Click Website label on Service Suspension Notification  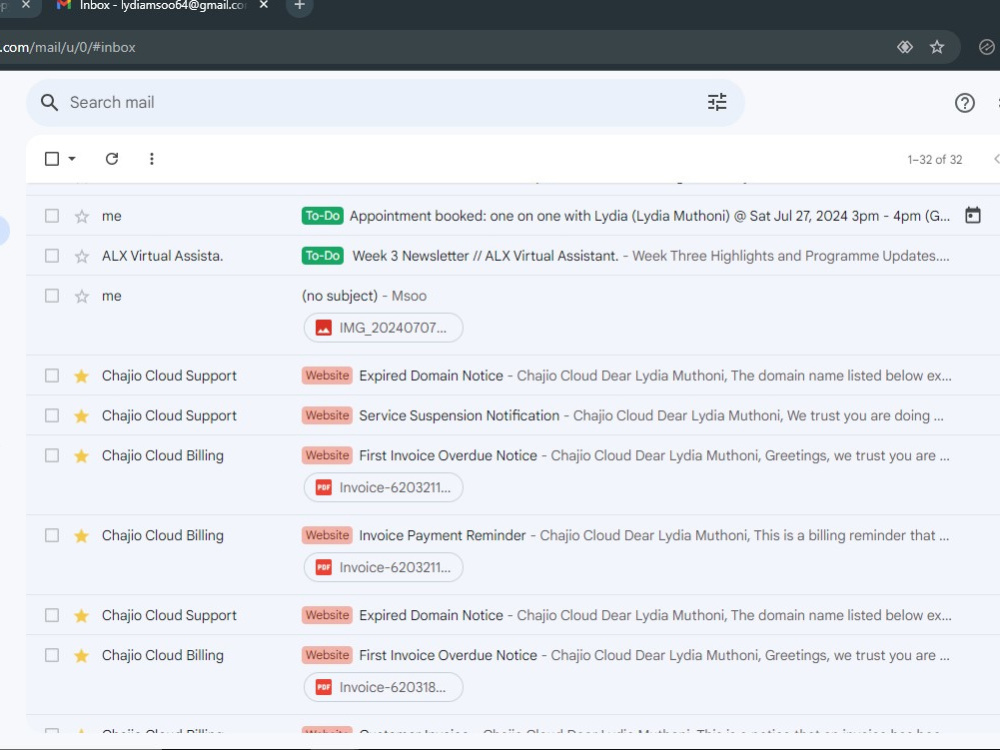(327, 415)
